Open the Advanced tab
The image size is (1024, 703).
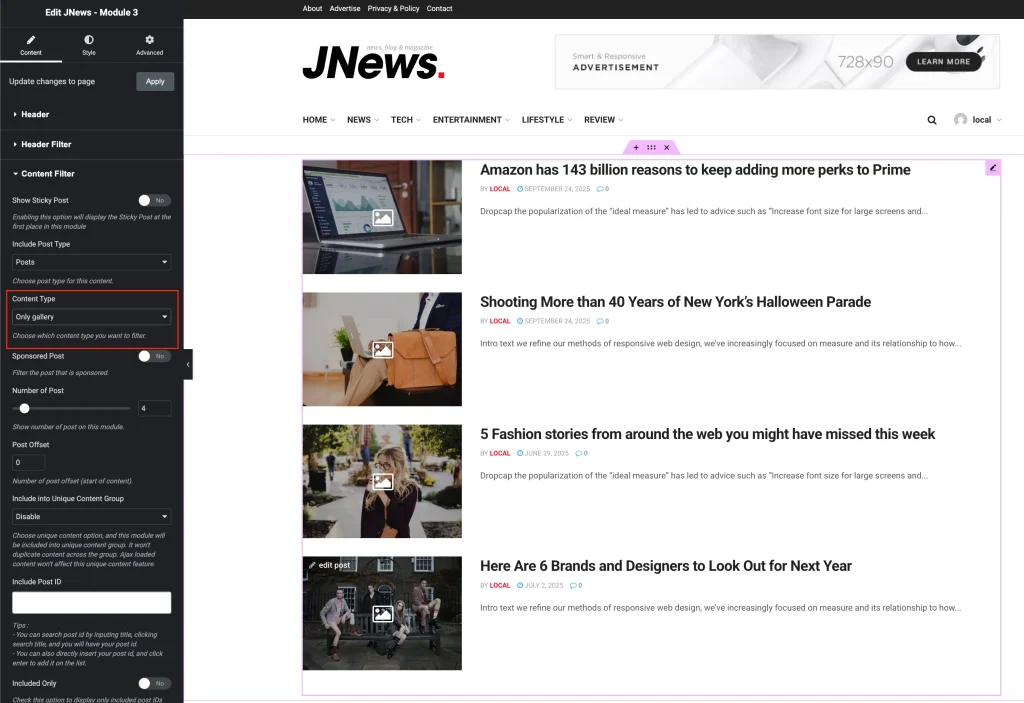pos(149,45)
